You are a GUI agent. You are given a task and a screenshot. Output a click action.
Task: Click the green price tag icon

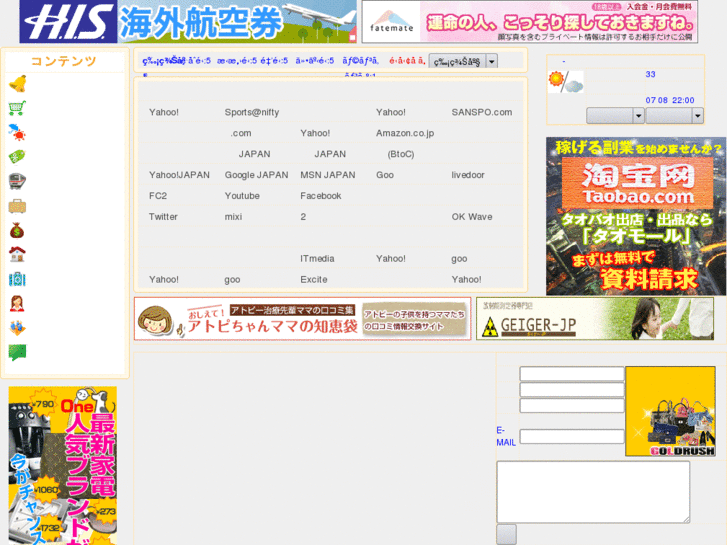click(x=18, y=157)
